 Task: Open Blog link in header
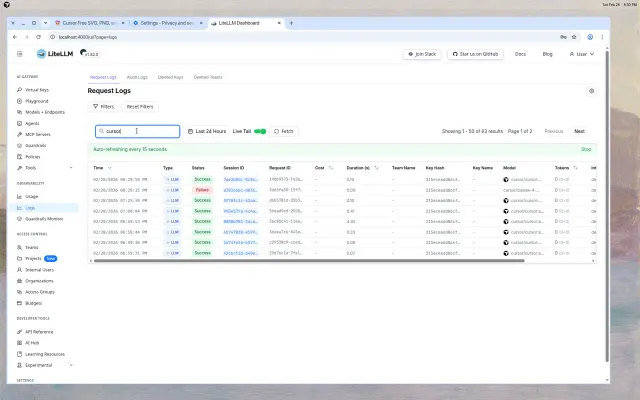(x=547, y=54)
